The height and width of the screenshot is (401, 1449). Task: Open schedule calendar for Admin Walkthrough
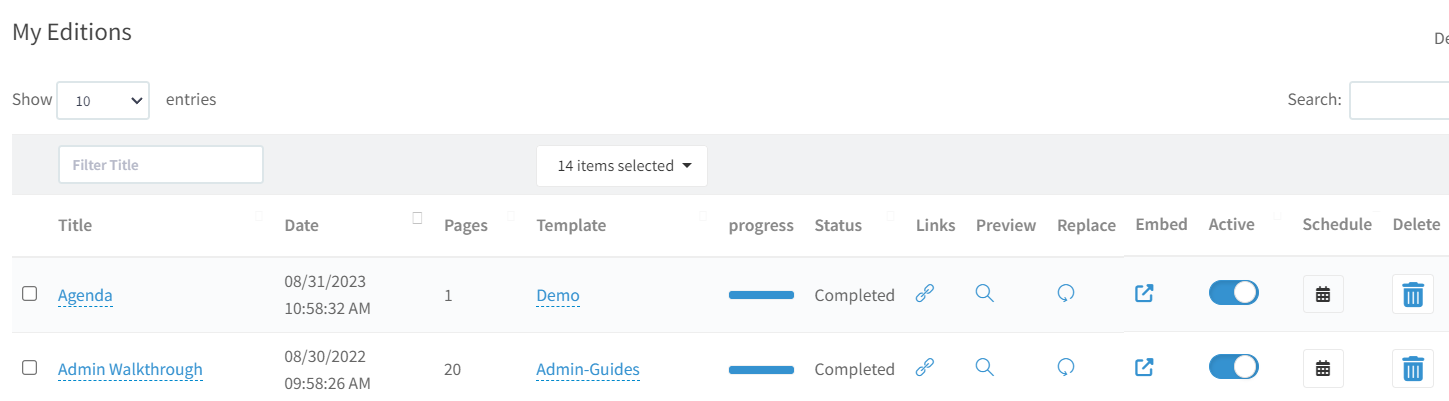tap(1323, 368)
